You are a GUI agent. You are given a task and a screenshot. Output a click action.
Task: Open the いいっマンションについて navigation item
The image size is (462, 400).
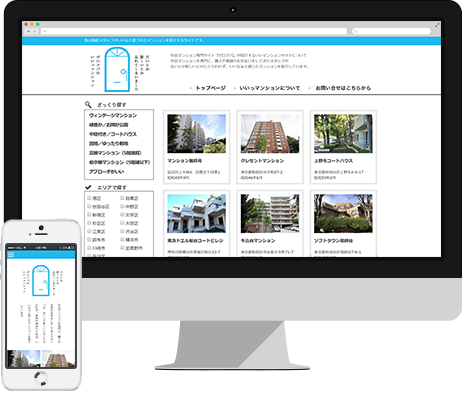coord(270,88)
